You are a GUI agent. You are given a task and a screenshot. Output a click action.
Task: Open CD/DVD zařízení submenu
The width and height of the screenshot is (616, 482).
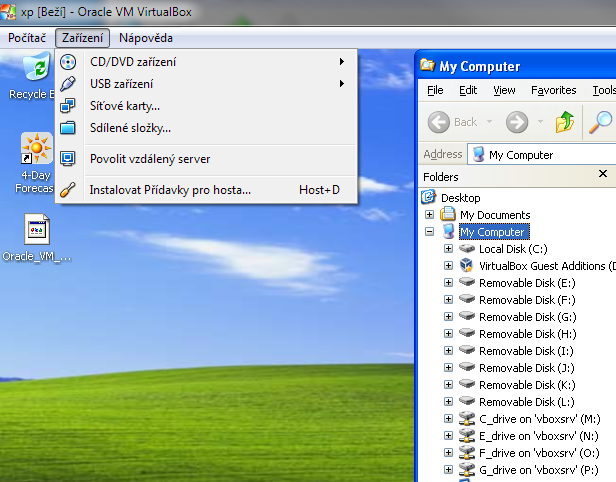point(206,62)
